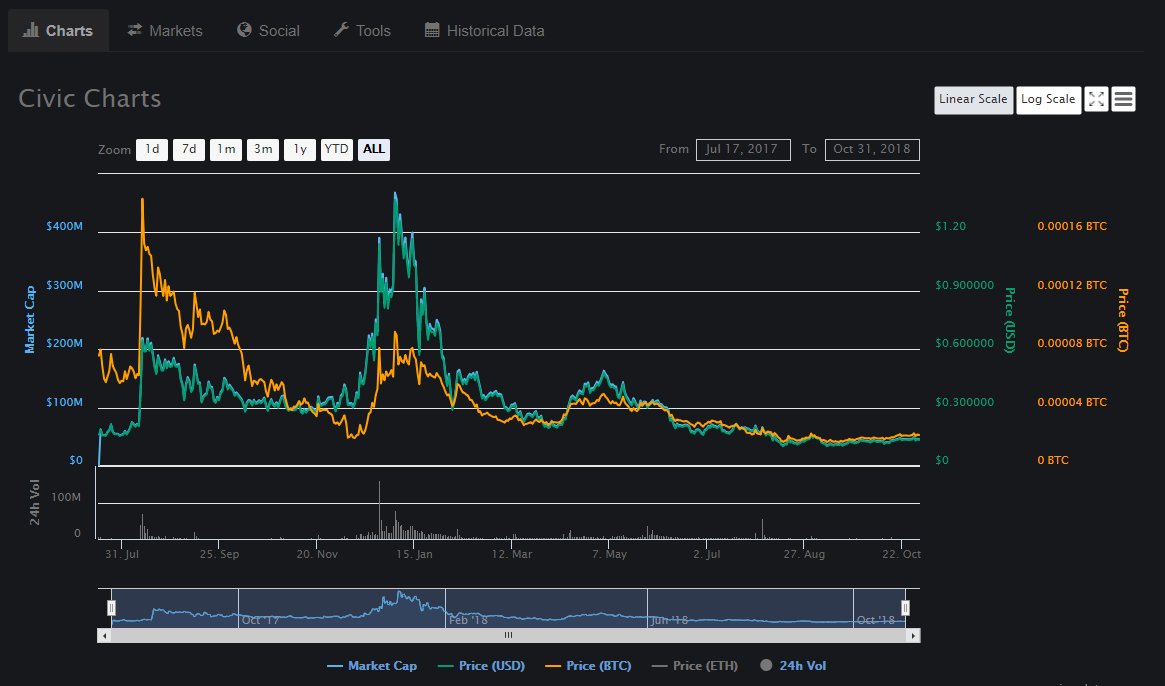The height and width of the screenshot is (686, 1165).
Task: Click the scrollbar left arrow
Action: point(104,636)
